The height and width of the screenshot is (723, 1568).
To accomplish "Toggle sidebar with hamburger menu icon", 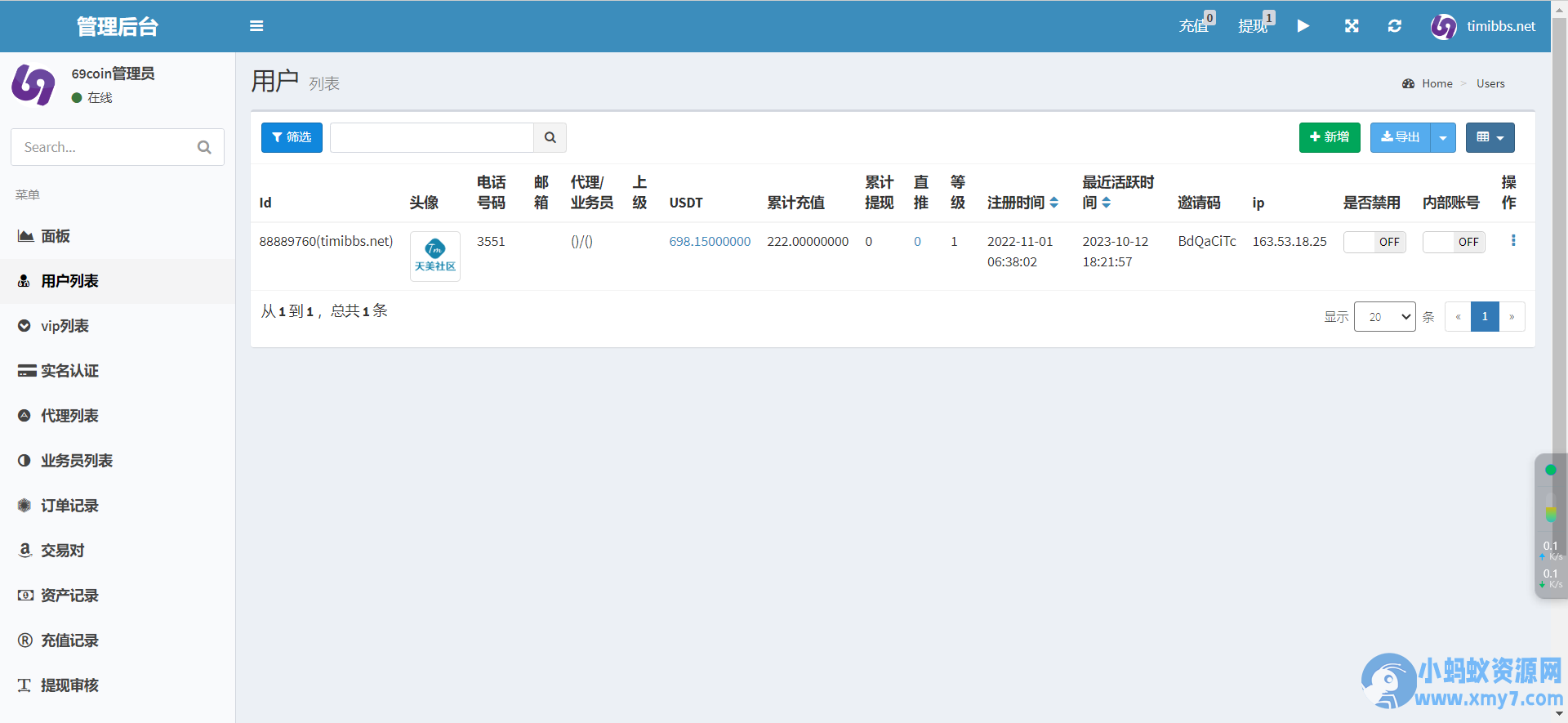I will pyautogui.click(x=256, y=26).
